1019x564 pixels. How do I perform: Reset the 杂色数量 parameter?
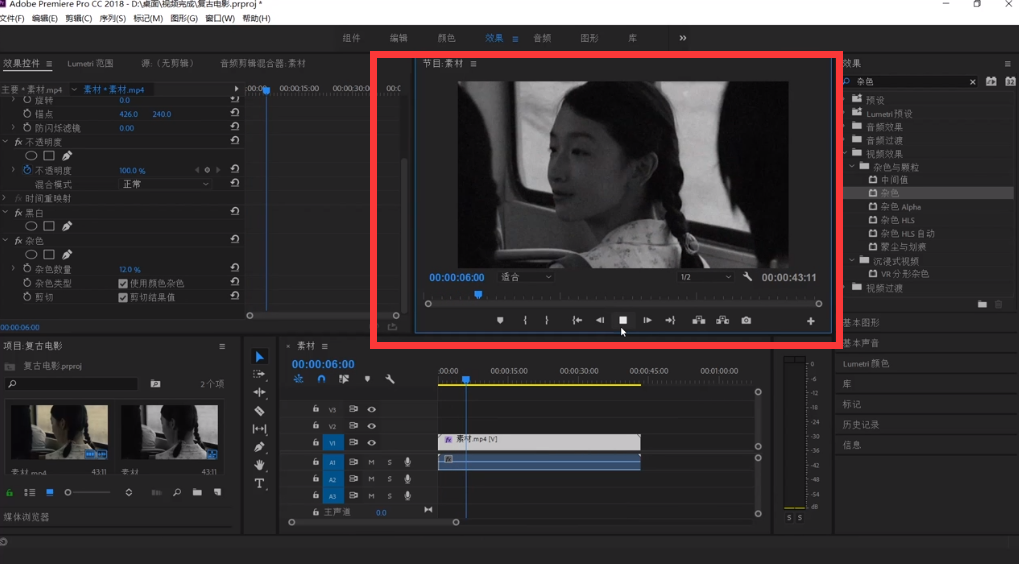235,269
